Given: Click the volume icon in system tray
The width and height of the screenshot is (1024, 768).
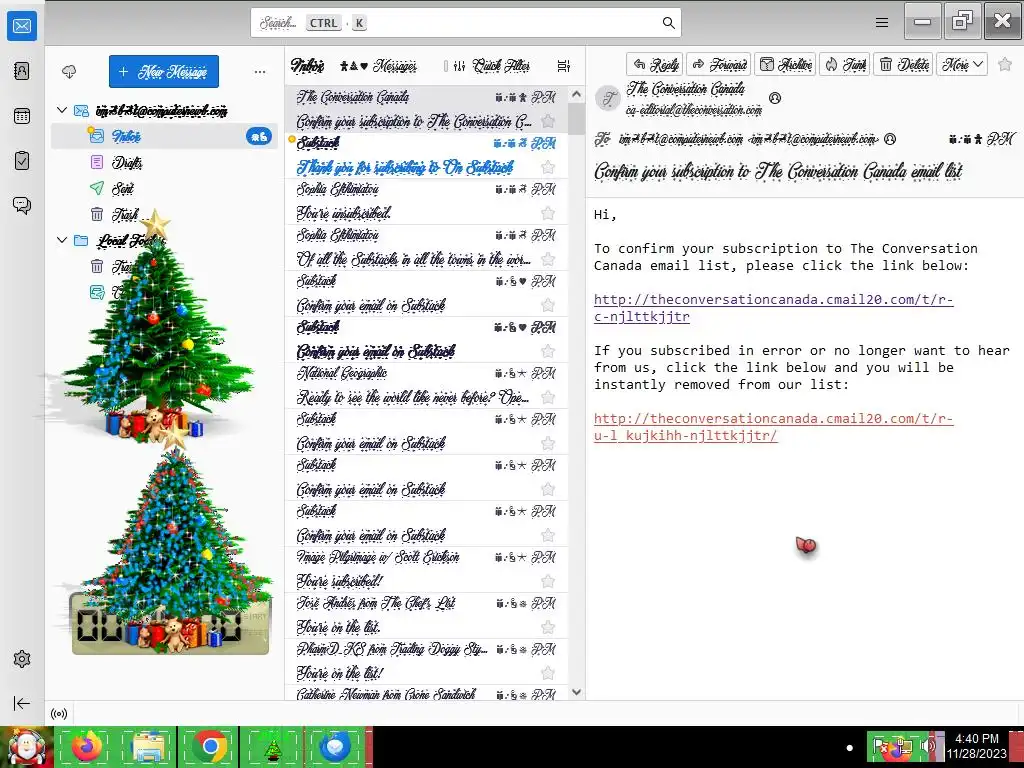Looking at the screenshot, I should 927,746.
